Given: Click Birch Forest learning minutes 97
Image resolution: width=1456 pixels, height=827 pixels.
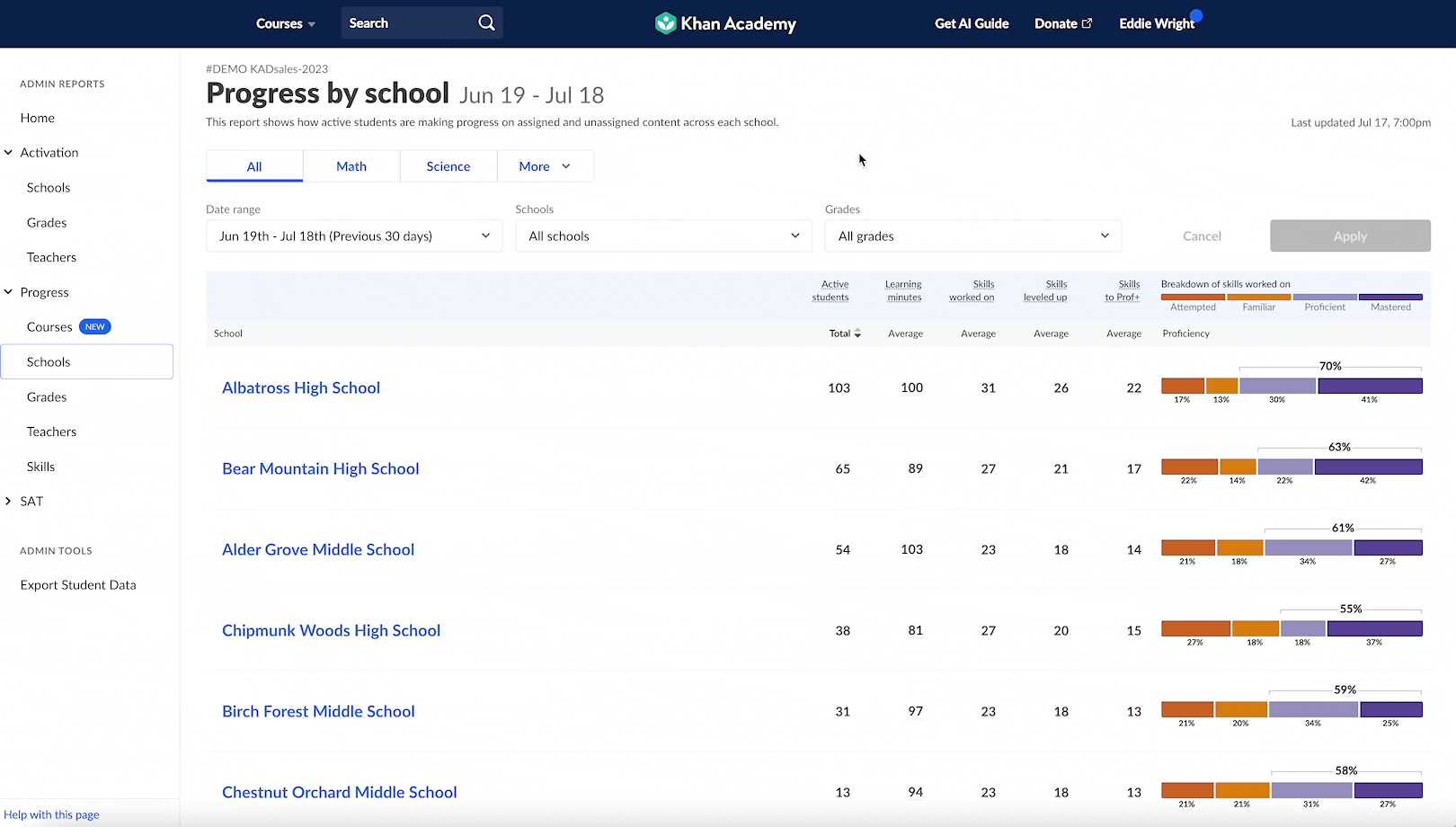Looking at the screenshot, I should tap(915, 712).
